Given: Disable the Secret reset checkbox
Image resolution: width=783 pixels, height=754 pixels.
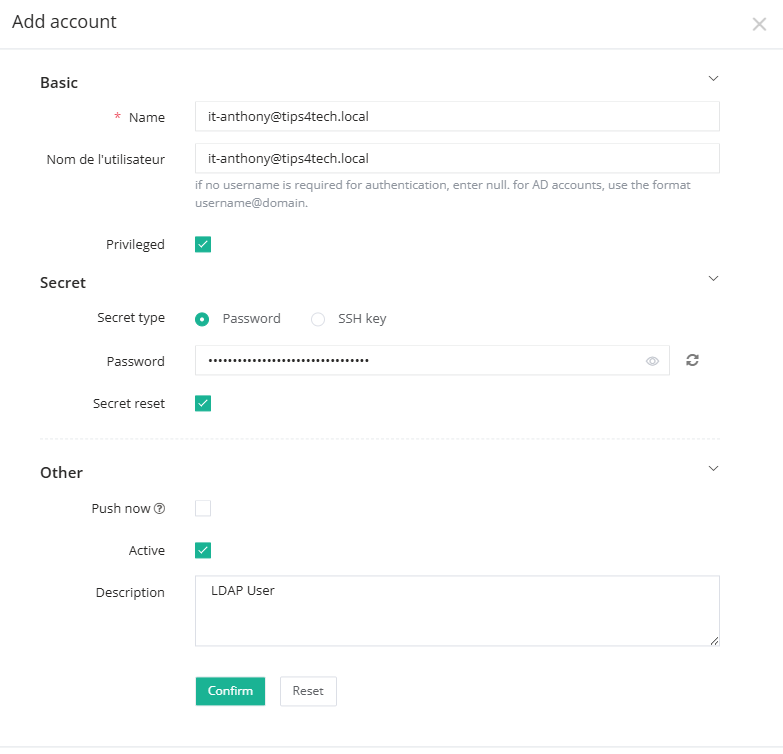Looking at the screenshot, I should point(203,404).
